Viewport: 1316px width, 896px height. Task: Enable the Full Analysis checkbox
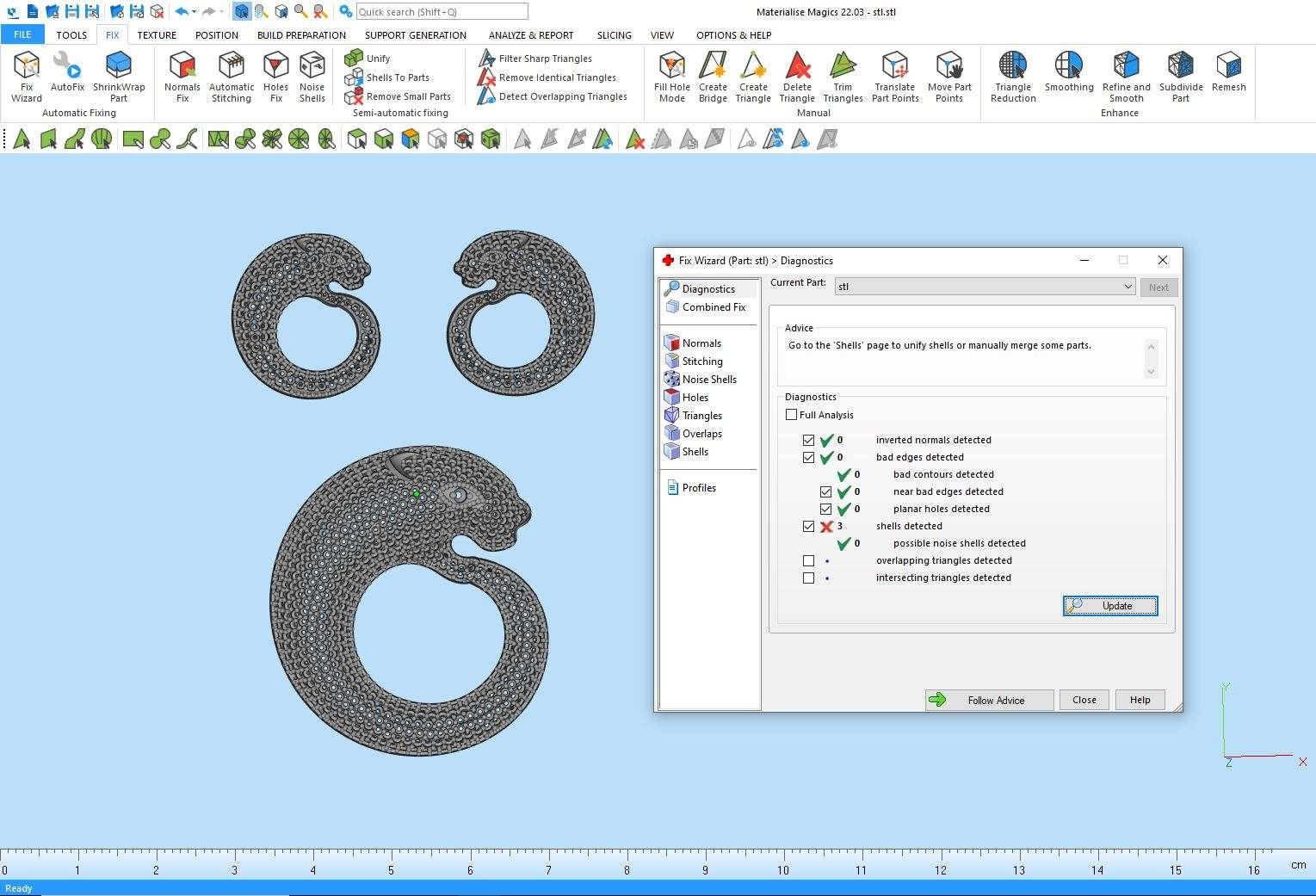click(x=792, y=415)
